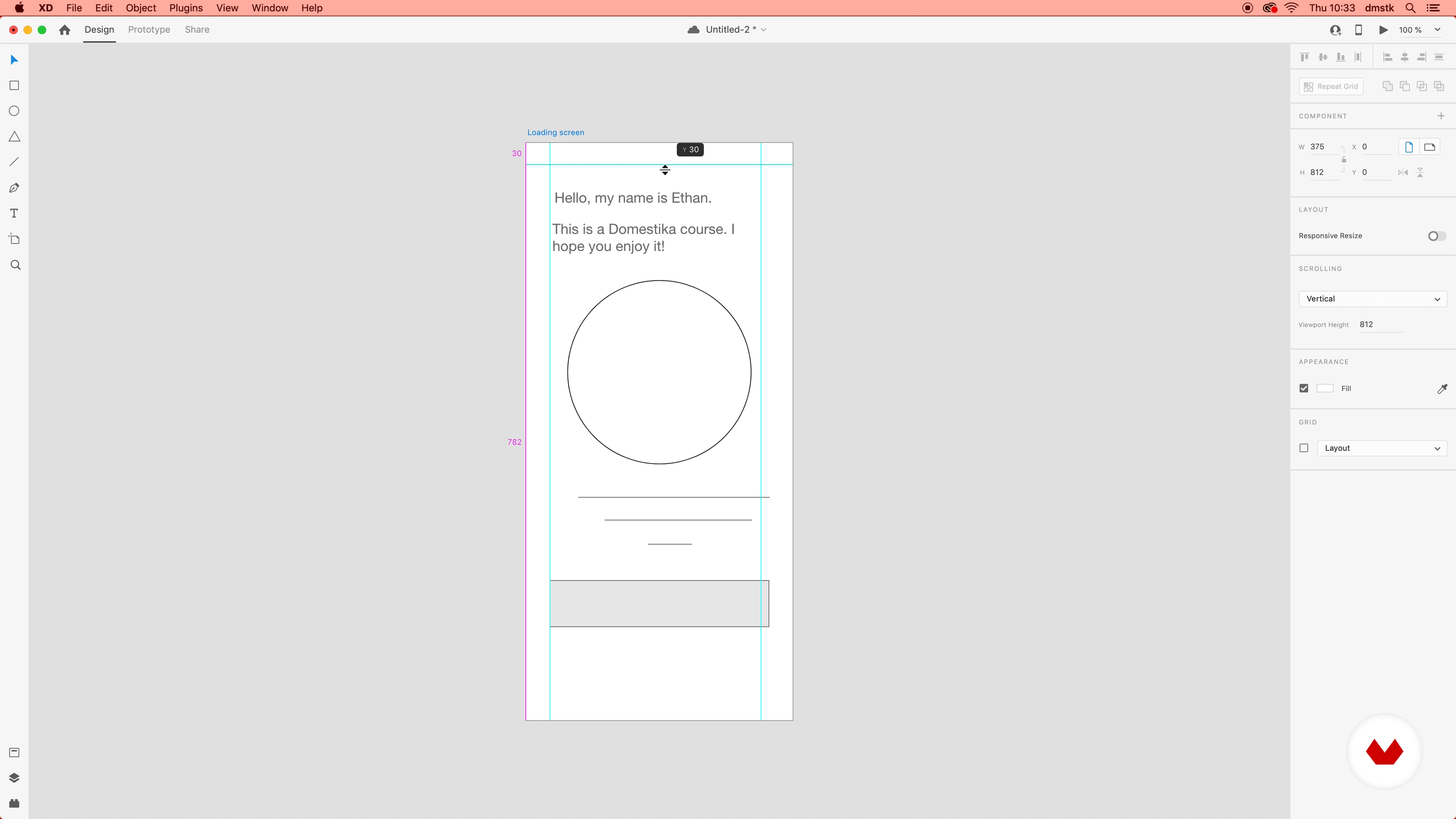Screen dimensions: 1456x819
Task: Click the desktop preview play button
Action: click(x=1383, y=30)
